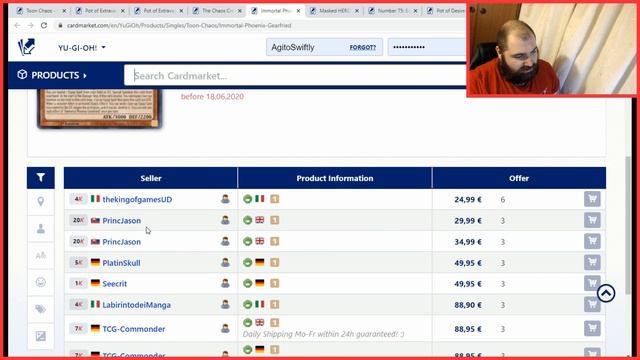Image resolution: width=640 pixels, height=360 pixels.
Task: Open the filter funnel icon
Action: pos(40,178)
